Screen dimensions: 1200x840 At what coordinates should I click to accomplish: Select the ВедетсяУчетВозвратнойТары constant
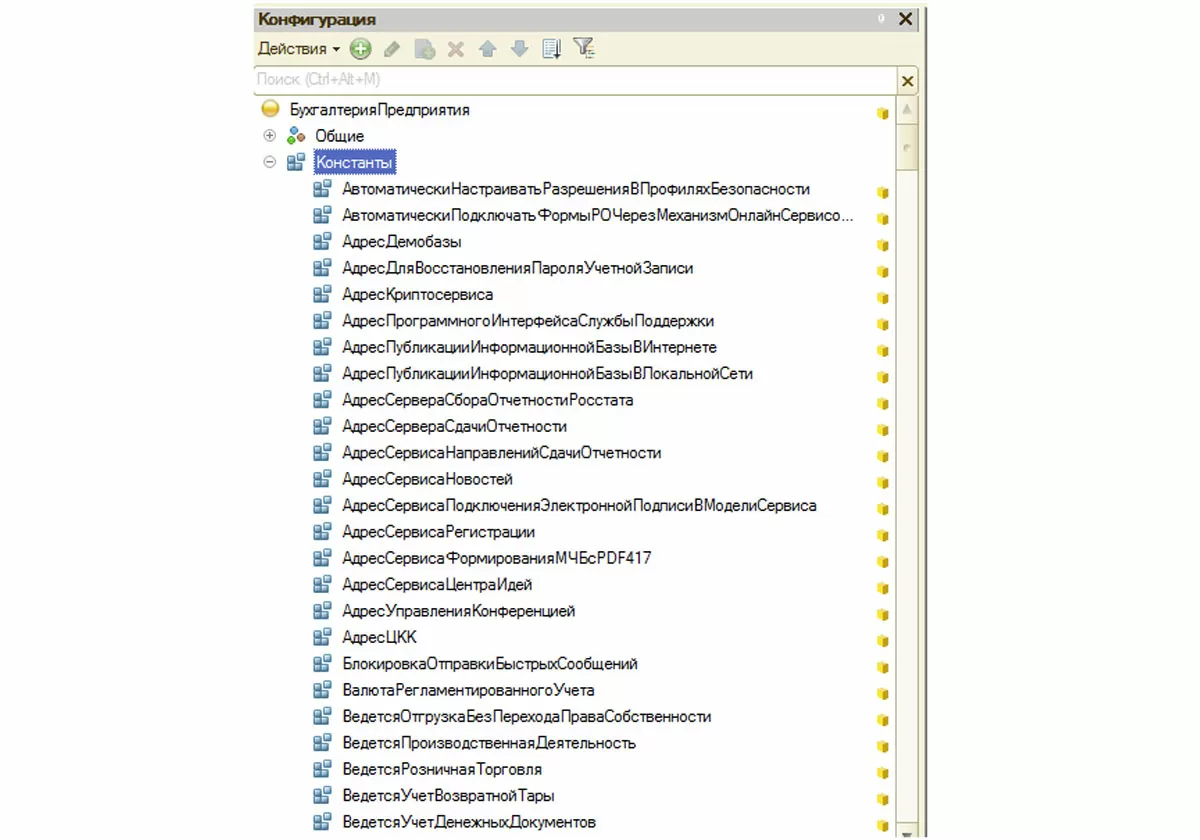click(448, 795)
